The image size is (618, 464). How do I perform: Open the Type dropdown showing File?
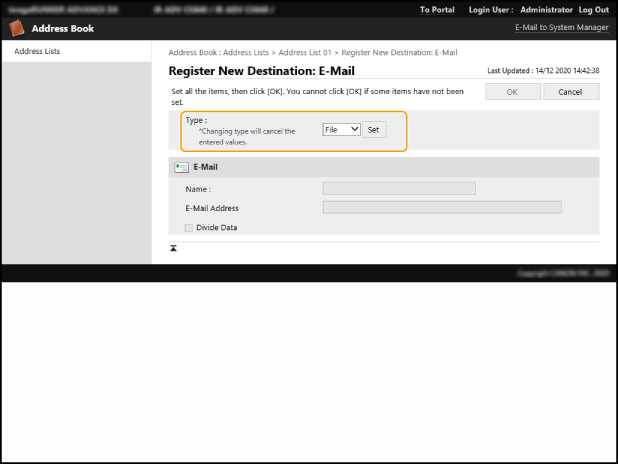[x=341, y=130]
